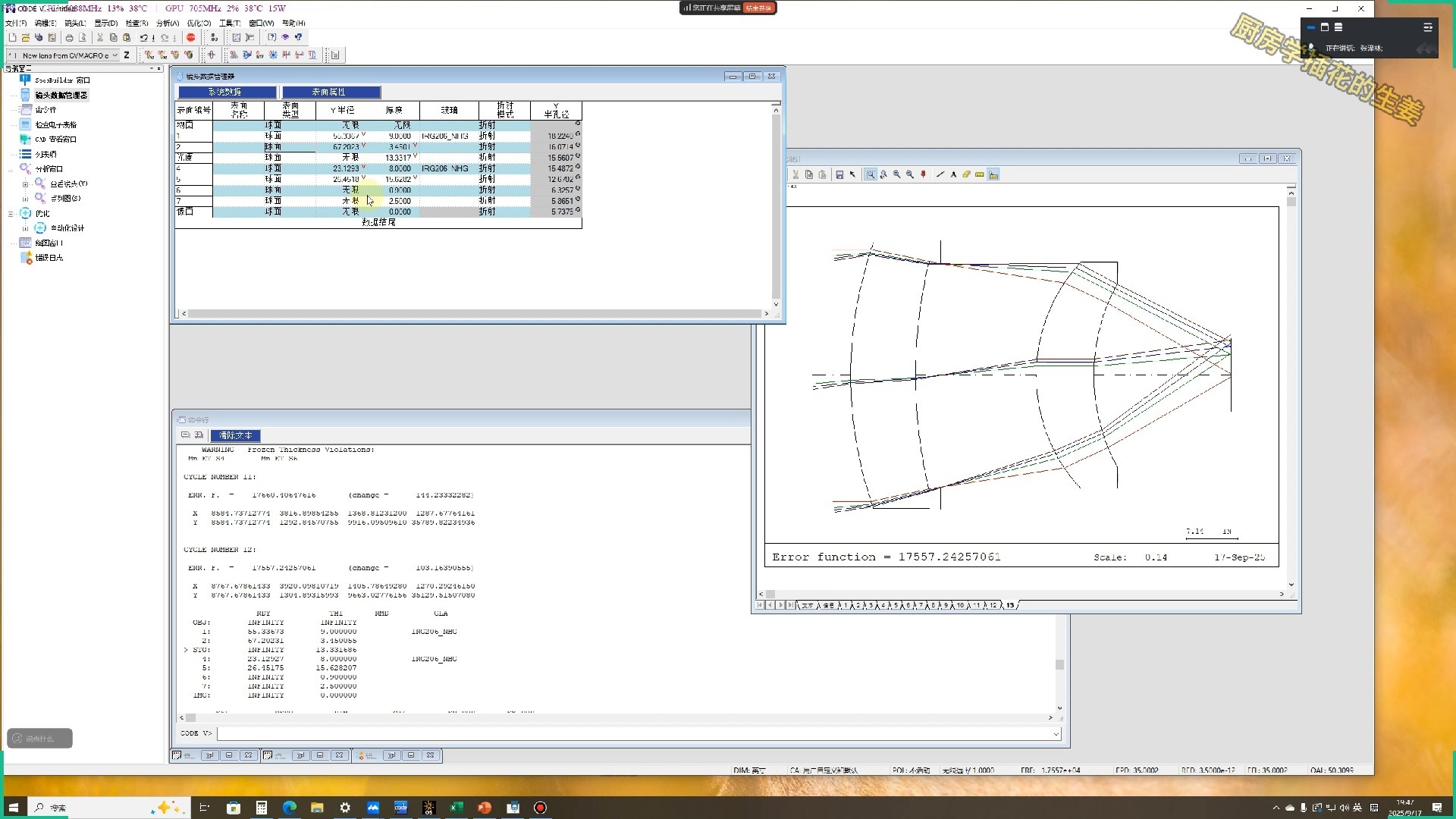Click the red stop icon in main toolbar
Screen dimensions: 1456x819
click(191, 37)
